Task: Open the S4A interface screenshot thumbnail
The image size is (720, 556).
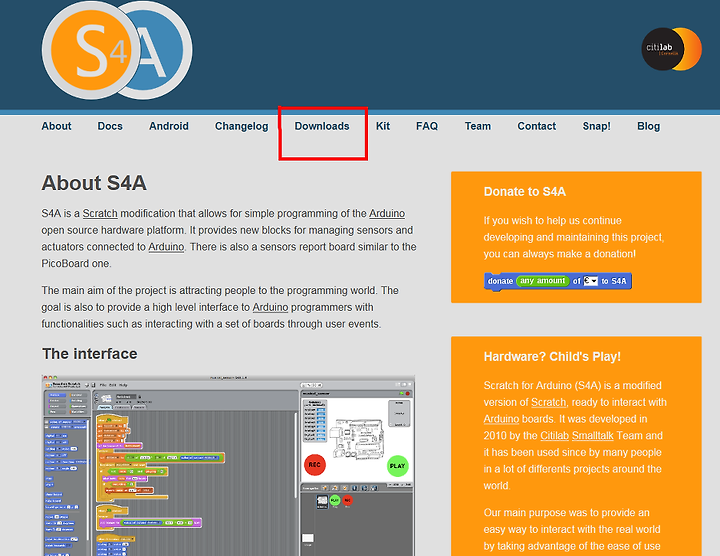Action: point(228,466)
